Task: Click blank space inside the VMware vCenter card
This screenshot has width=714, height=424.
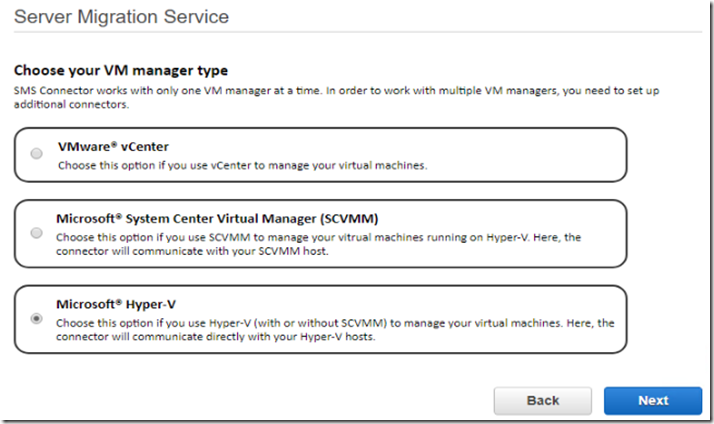Action: pos(524,155)
